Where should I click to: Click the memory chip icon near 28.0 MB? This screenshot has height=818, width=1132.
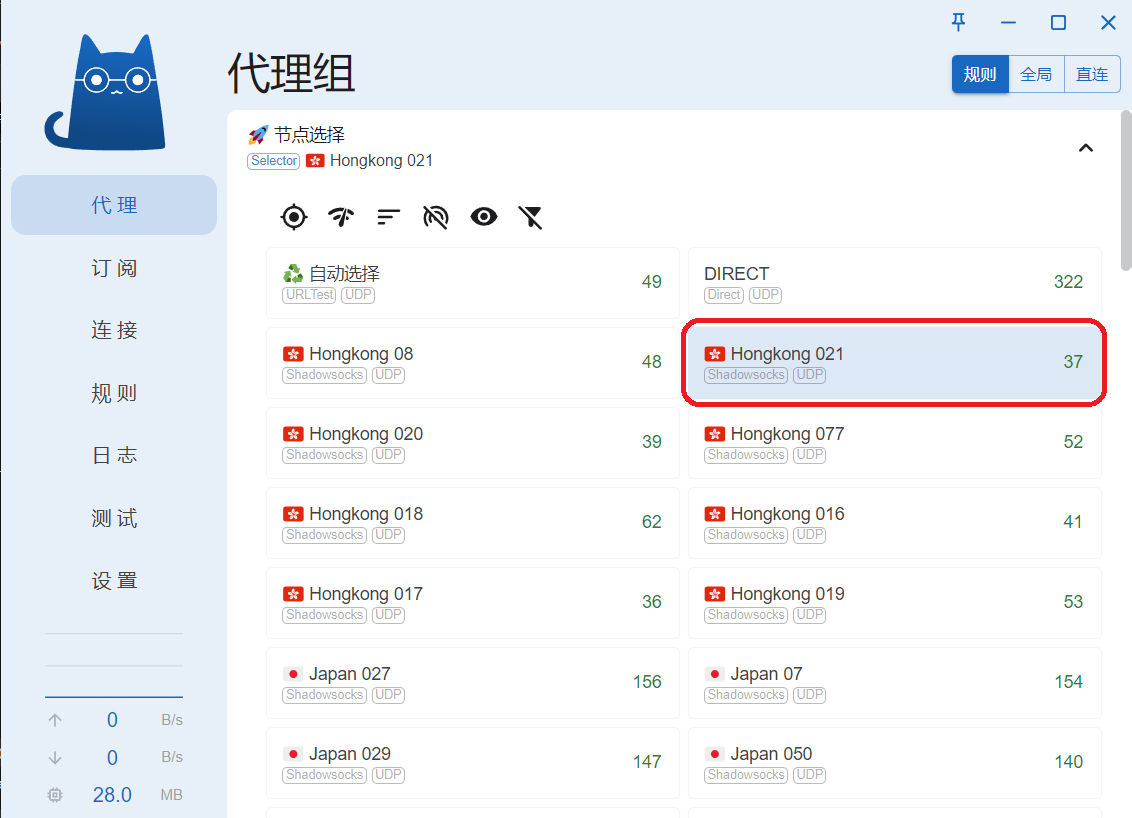coord(55,795)
